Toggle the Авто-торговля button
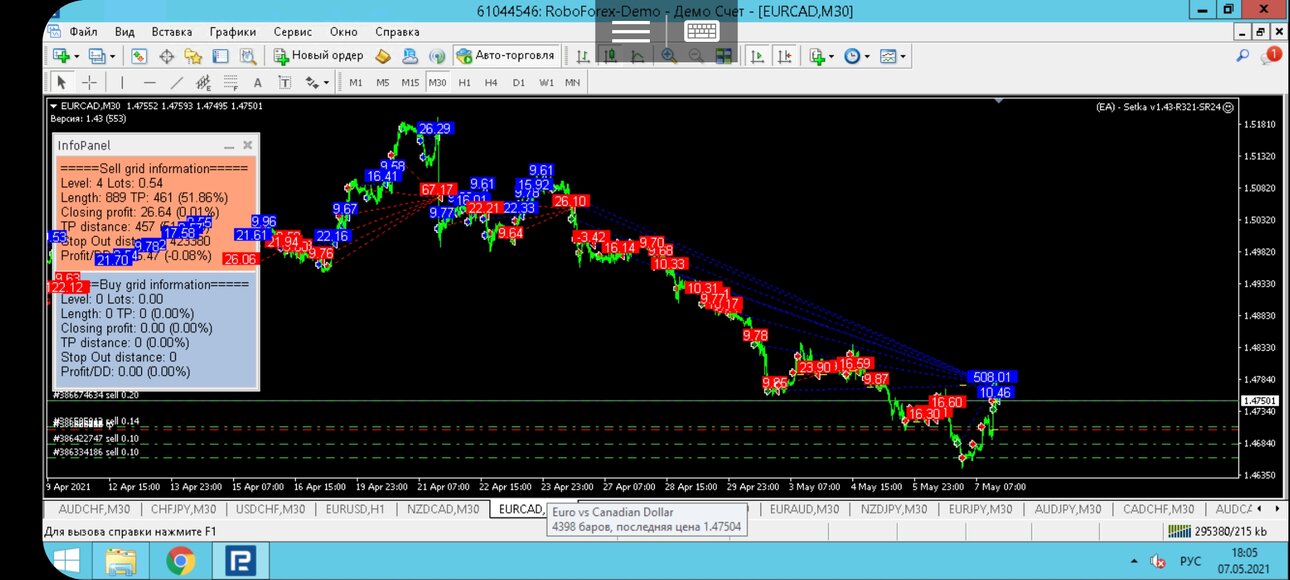The image size is (1290, 580). (x=505, y=56)
